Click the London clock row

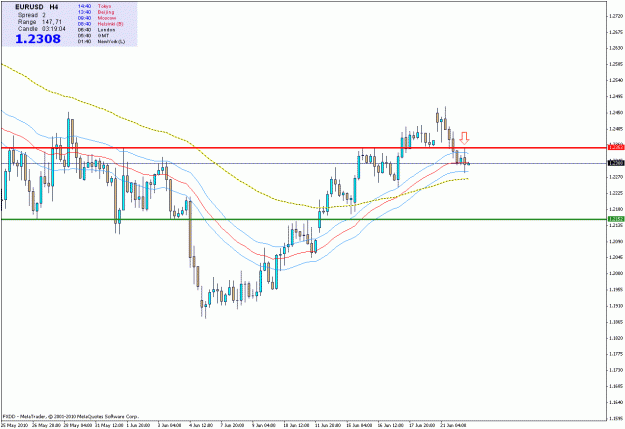tap(96, 30)
